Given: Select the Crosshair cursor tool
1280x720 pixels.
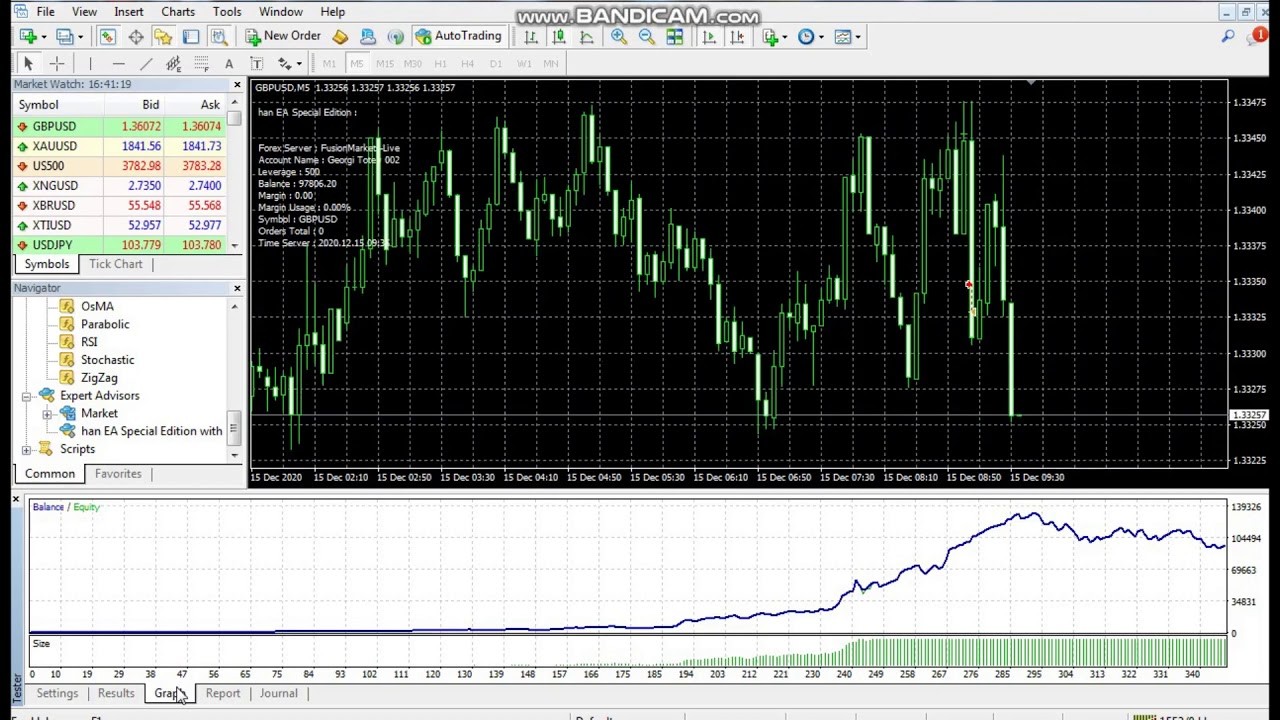Looking at the screenshot, I should 56,64.
